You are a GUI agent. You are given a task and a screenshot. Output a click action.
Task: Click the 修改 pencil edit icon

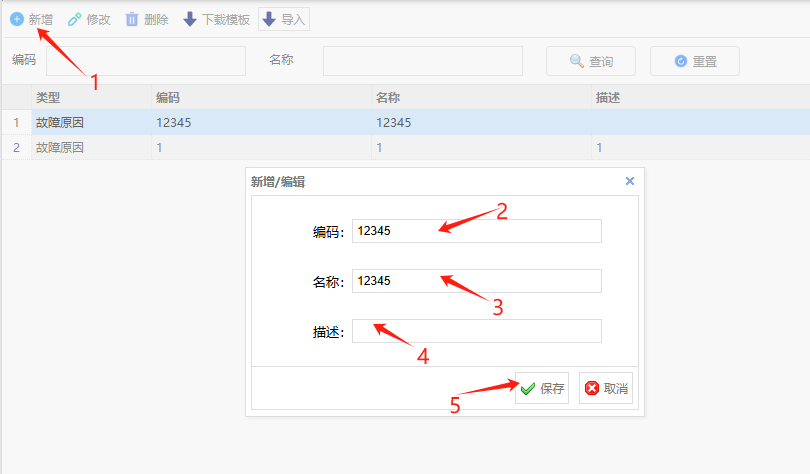click(x=75, y=19)
